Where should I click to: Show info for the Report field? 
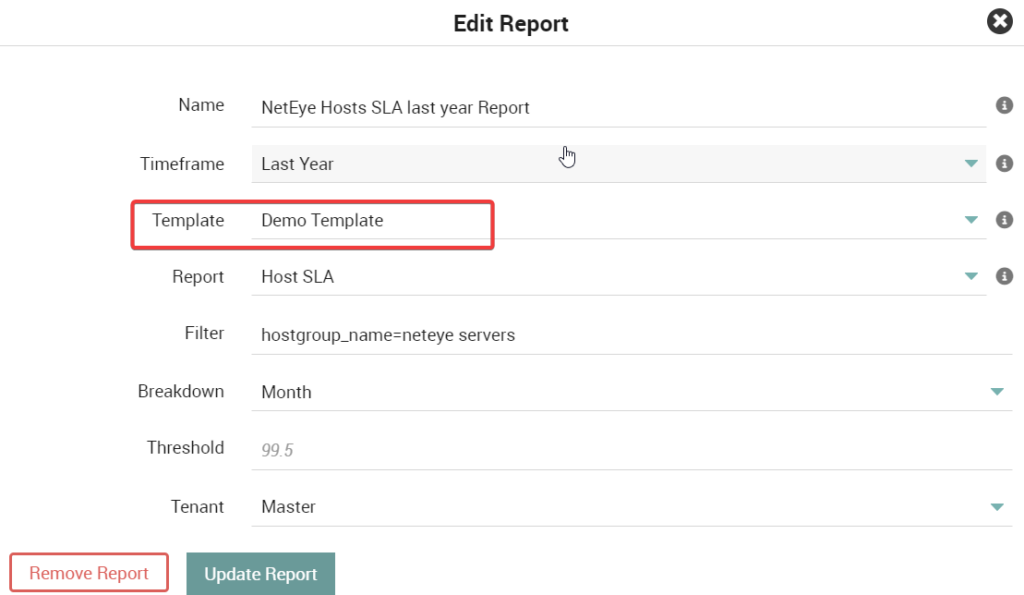(1004, 276)
